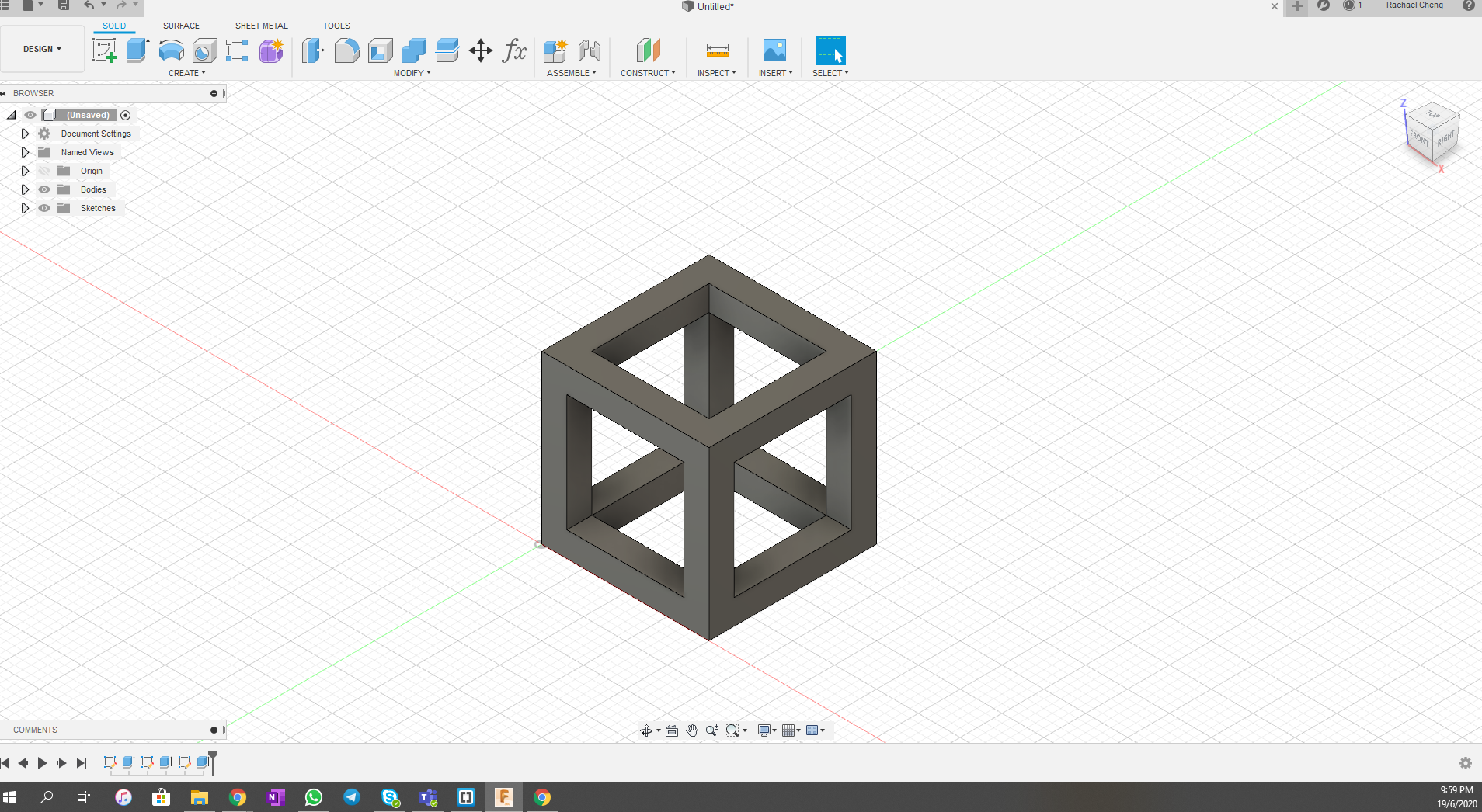Open the MODIFY dropdown menu
This screenshot has height=812, width=1482.
tap(412, 73)
